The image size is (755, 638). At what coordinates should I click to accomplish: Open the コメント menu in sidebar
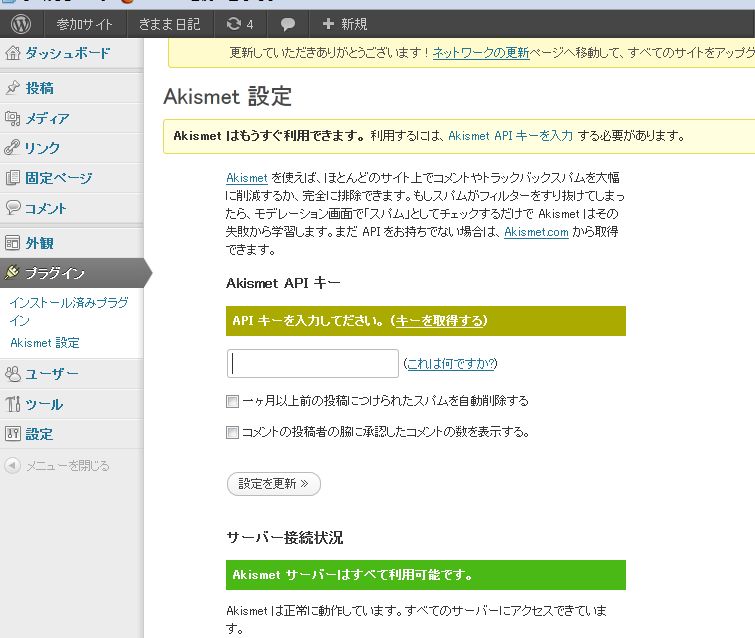coord(46,208)
